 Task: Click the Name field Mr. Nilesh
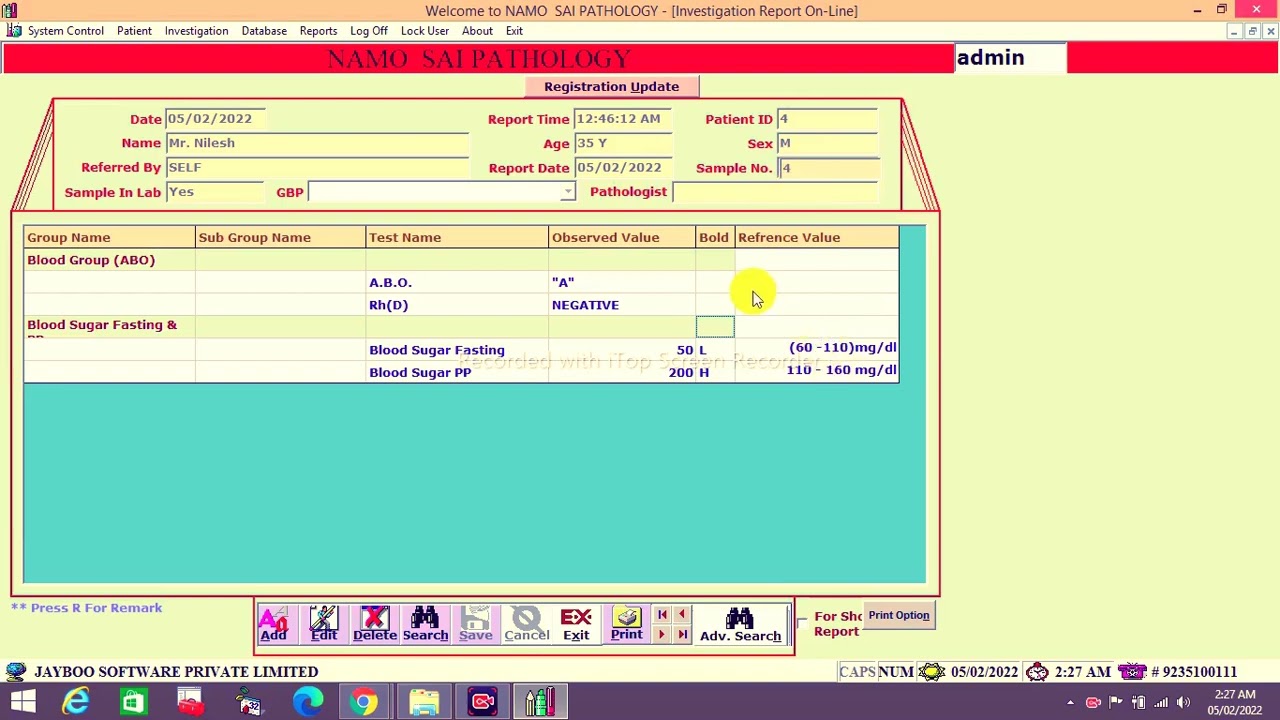click(x=317, y=143)
